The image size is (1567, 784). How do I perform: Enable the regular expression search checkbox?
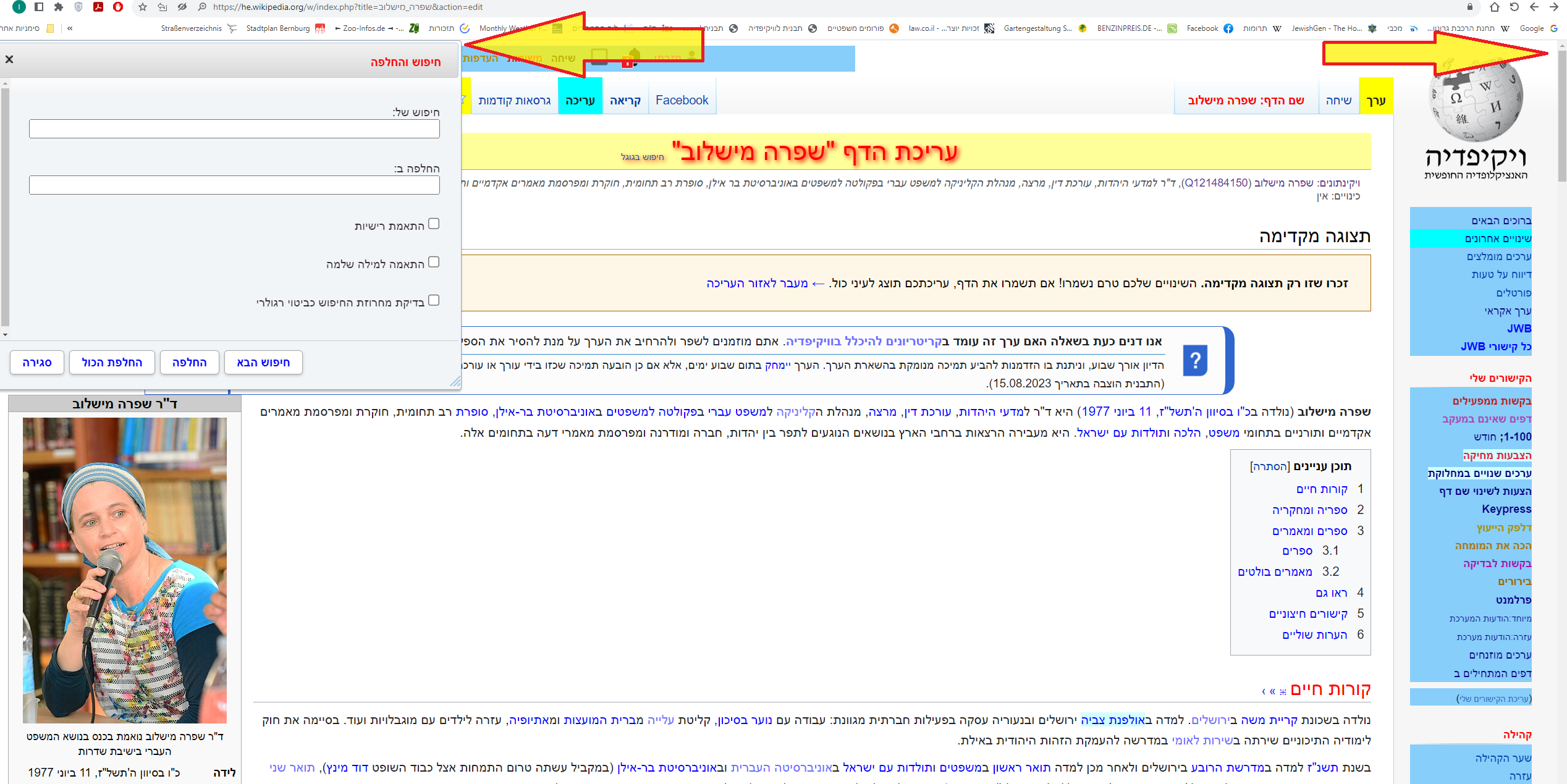[x=434, y=300]
